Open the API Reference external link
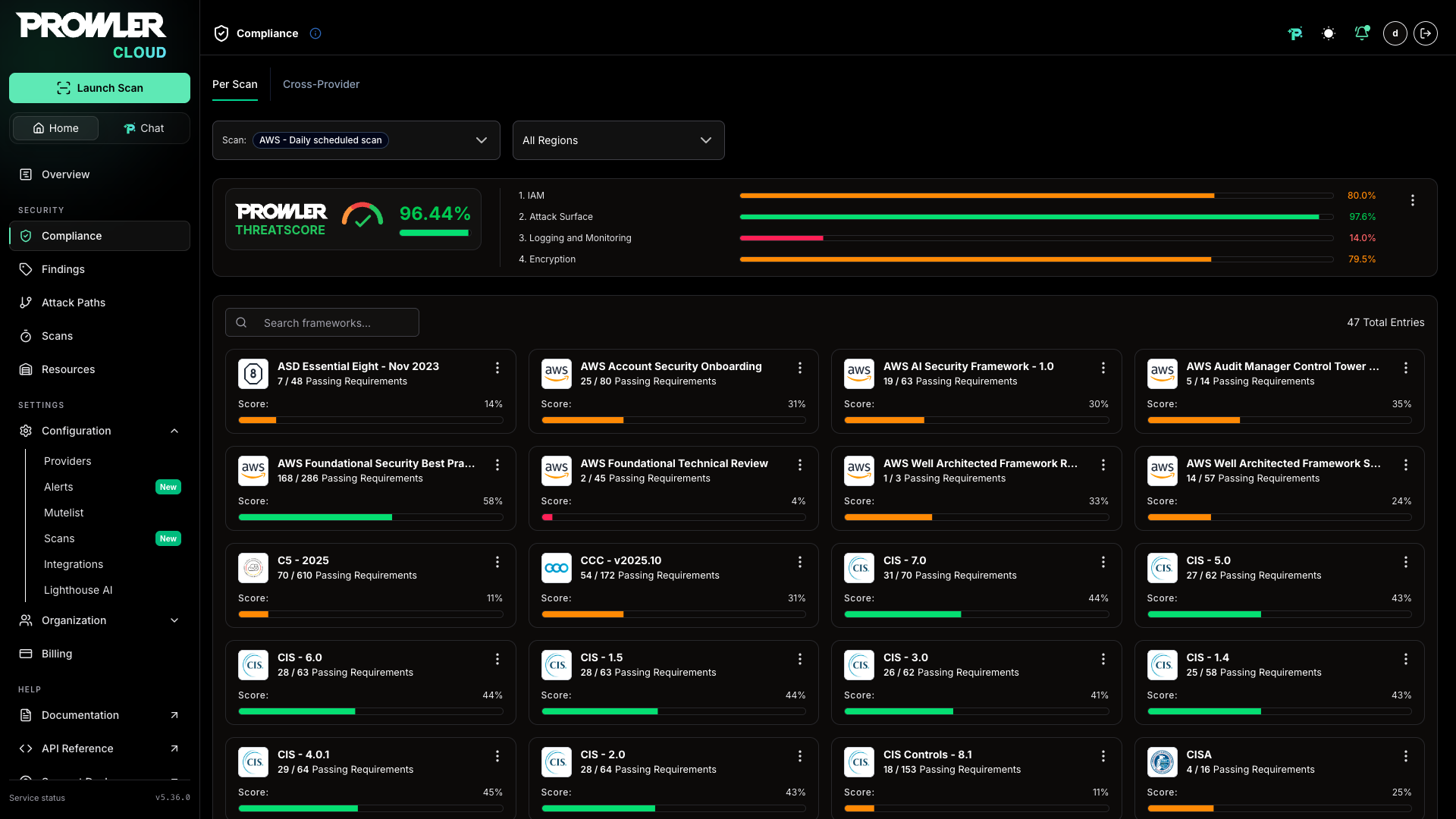 [x=99, y=748]
